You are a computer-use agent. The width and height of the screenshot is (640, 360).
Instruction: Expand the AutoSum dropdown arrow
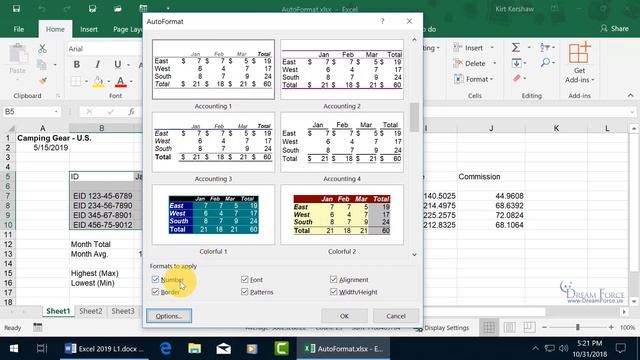pos(529,48)
